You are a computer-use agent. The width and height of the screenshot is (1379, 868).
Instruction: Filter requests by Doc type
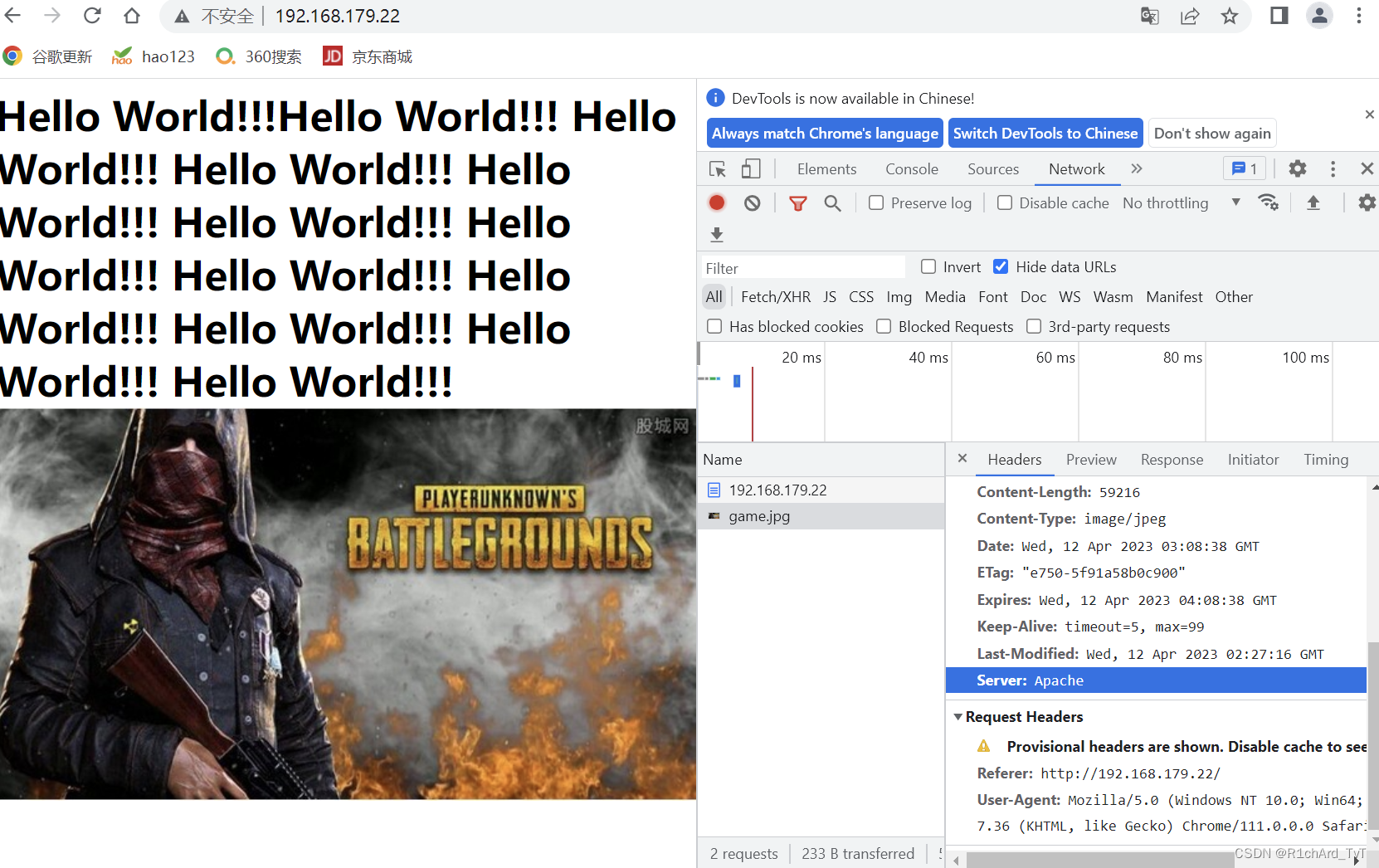point(1033,297)
